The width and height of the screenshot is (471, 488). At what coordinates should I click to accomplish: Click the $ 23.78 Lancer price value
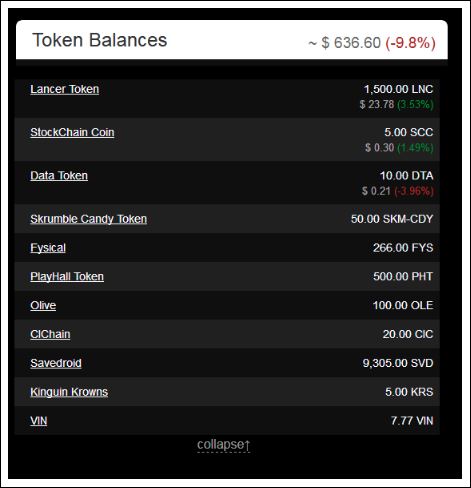(377, 104)
